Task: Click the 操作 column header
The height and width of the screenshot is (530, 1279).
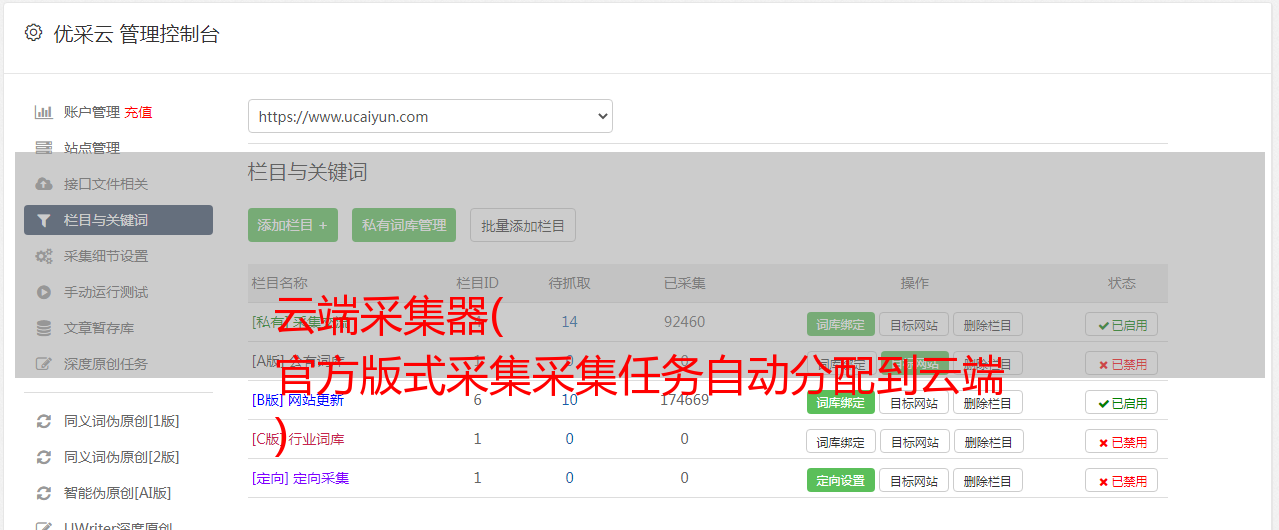Action: 914,283
